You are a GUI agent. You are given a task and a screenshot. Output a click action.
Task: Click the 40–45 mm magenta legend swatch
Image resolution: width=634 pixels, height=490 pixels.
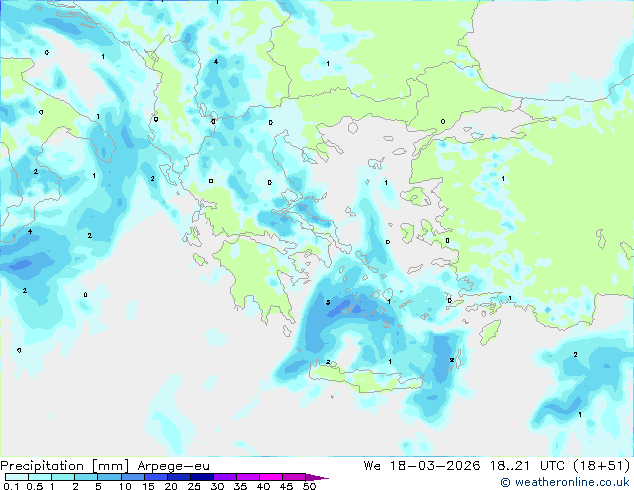pos(271,477)
